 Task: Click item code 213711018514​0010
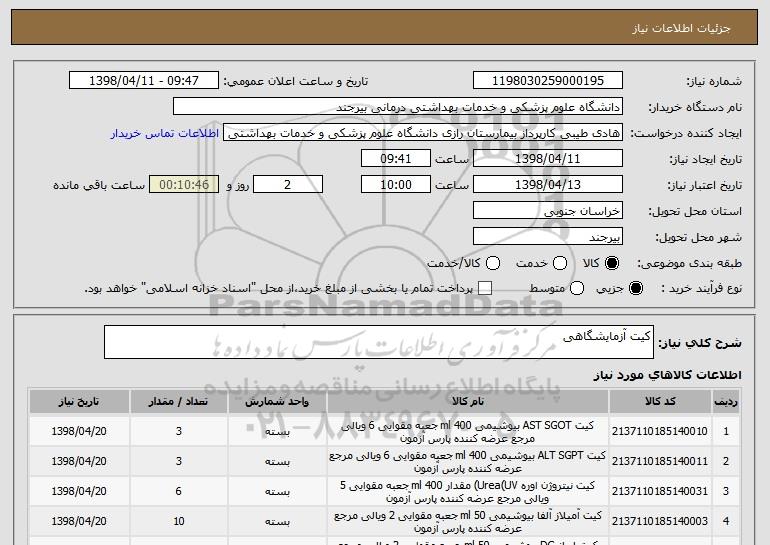point(660,432)
